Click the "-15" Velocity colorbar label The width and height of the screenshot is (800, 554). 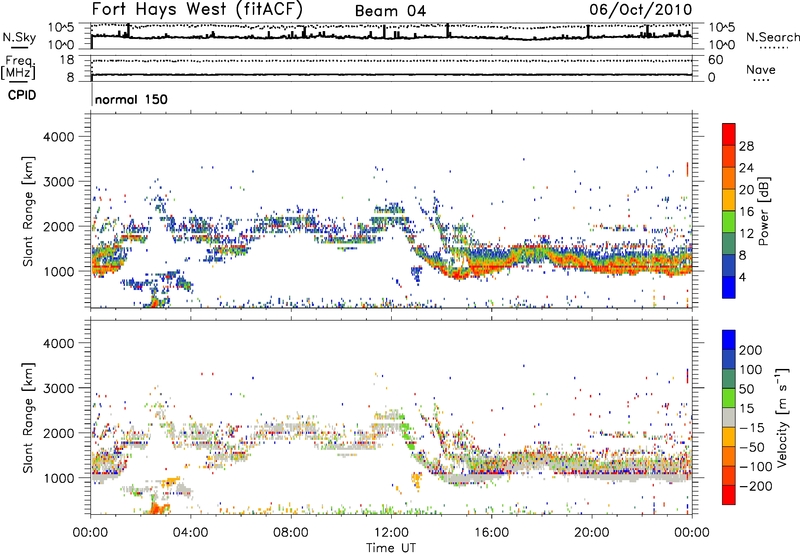[x=752, y=428]
